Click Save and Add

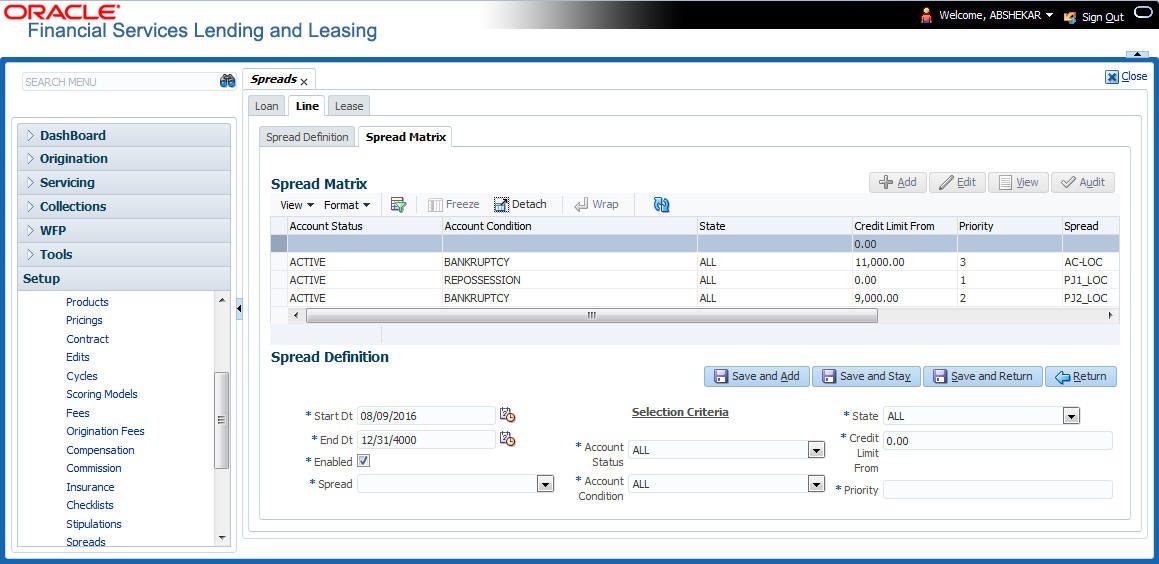[757, 376]
